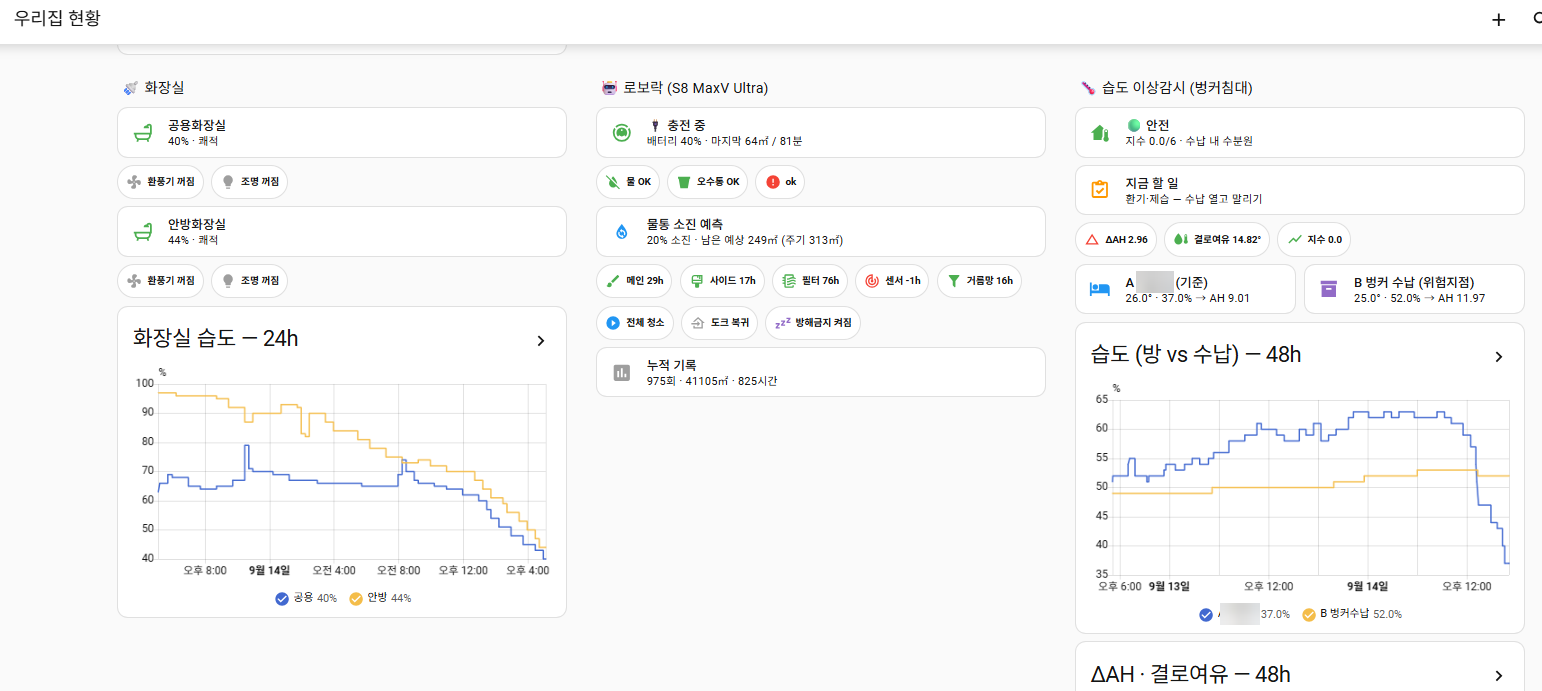Screen dimensions: 1542x691
Task: Click 화장실 section heading
Action: pos(164,88)
